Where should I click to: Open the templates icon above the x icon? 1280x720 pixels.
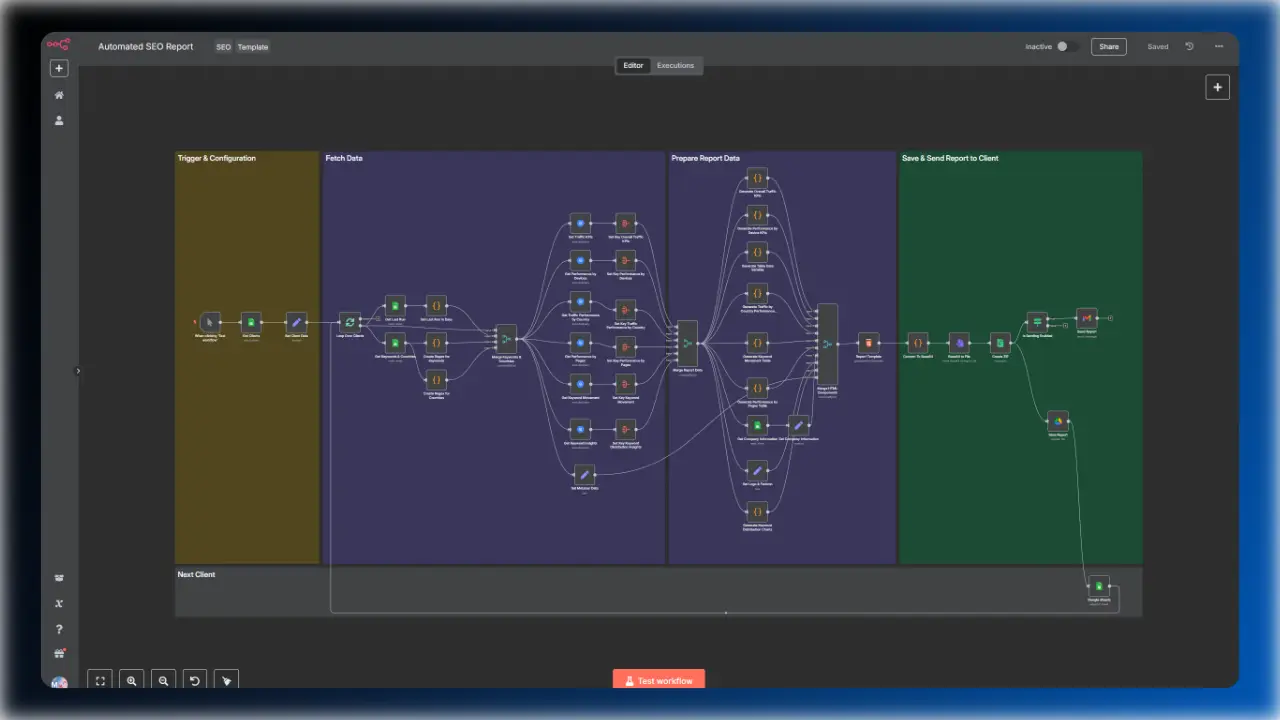pos(59,578)
